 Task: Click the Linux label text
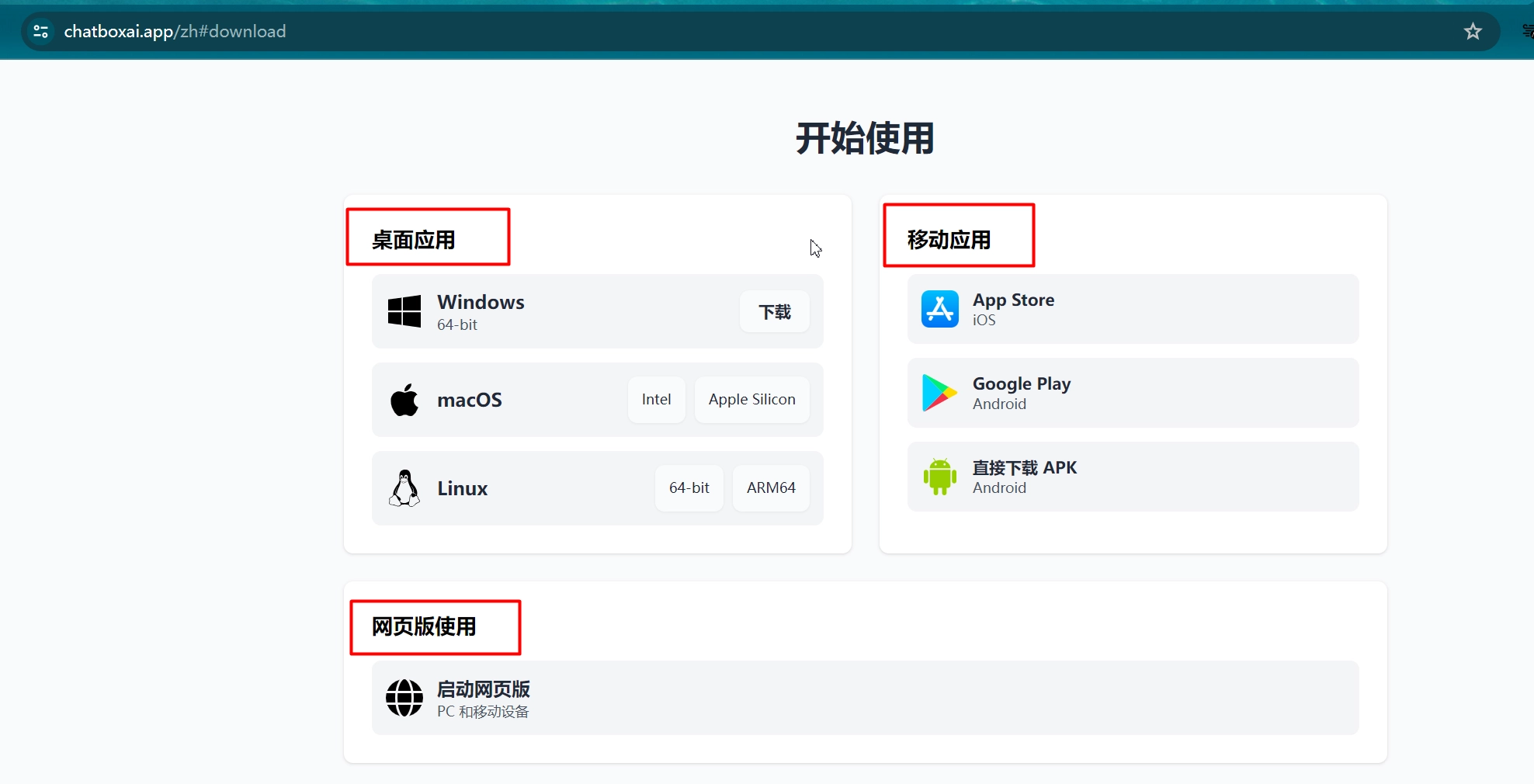pyautogui.click(x=462, y=488)
